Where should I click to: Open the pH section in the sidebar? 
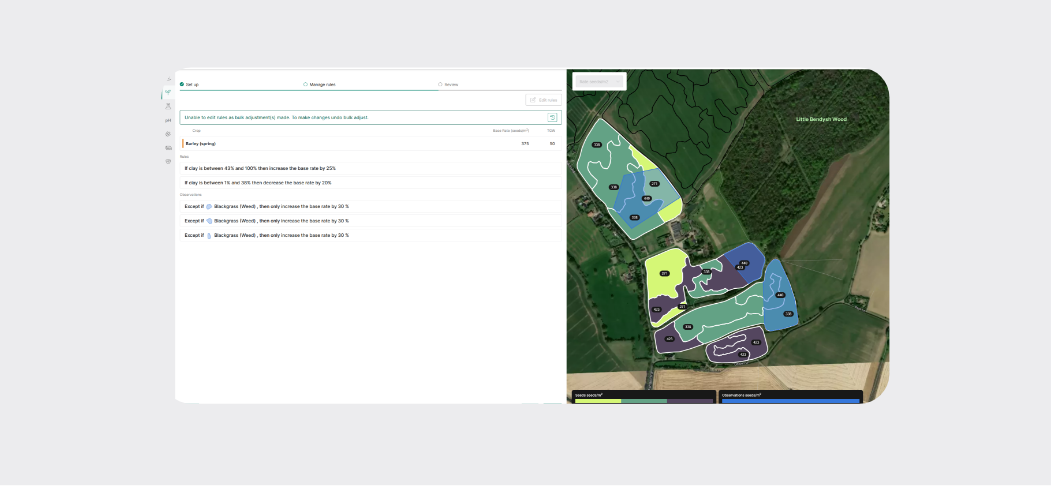pos(168,120)
